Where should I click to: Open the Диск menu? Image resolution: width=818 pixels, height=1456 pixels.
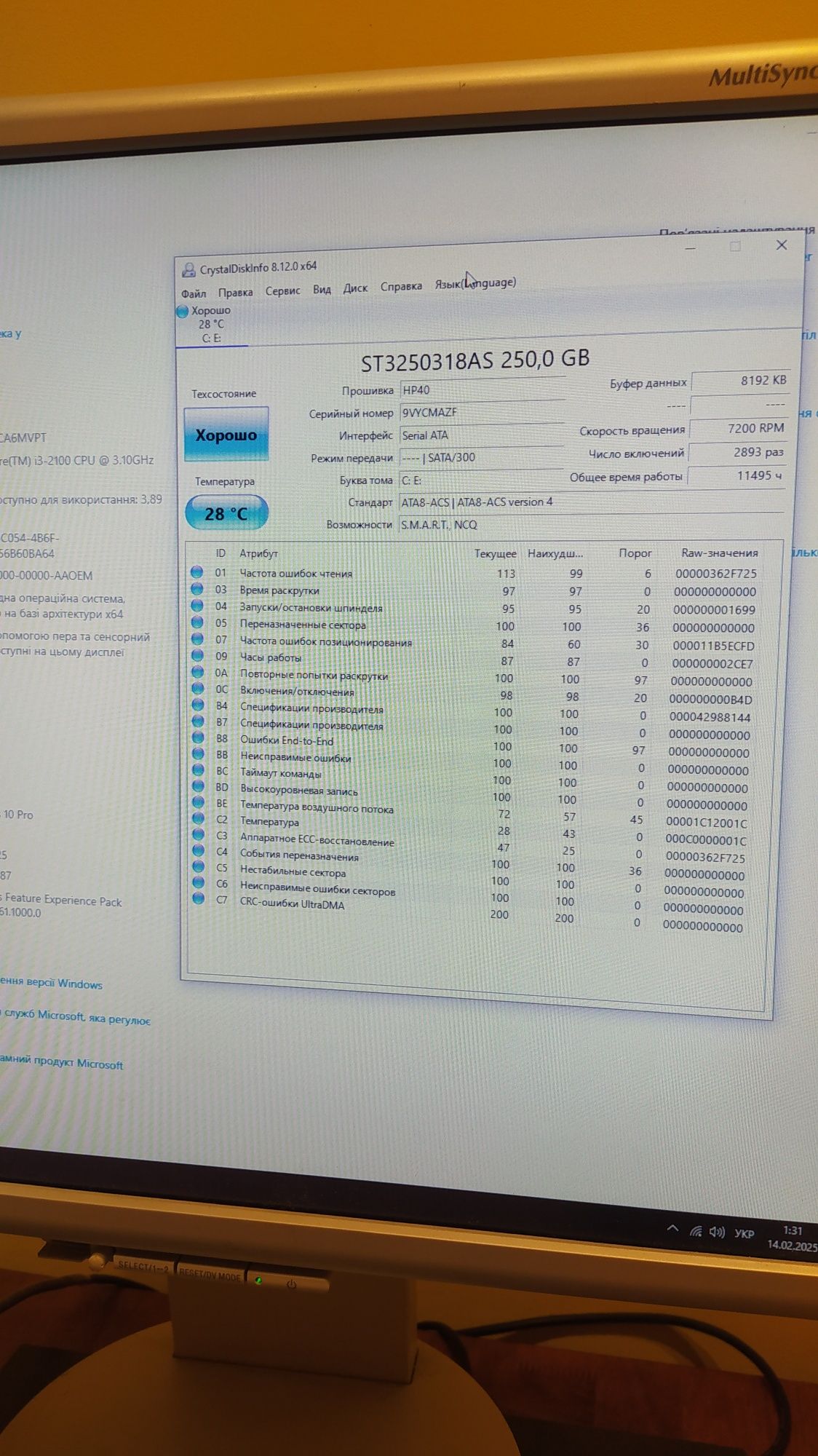355,288
